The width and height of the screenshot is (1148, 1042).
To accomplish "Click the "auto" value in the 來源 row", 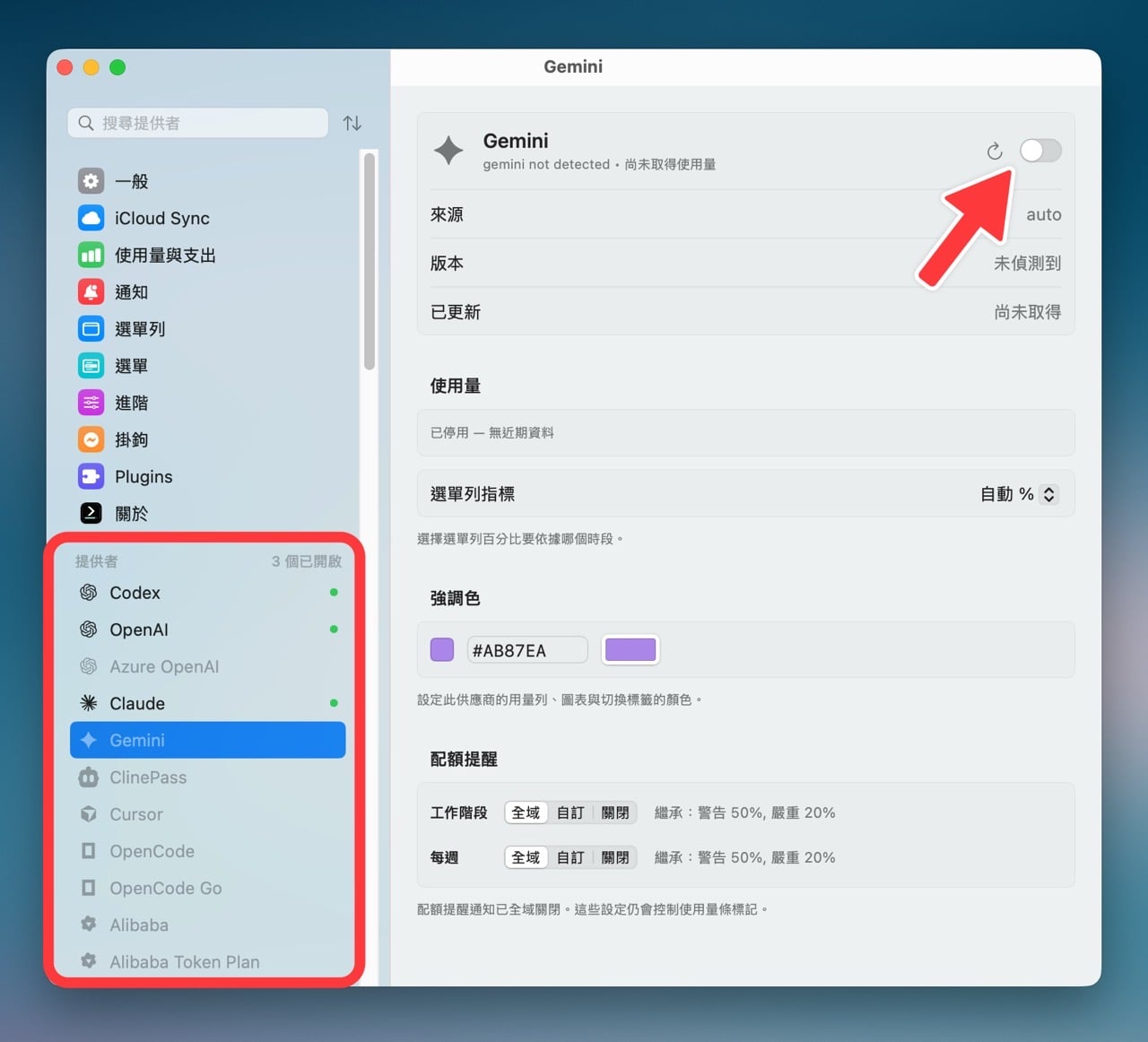I will tap(1044, 214).
